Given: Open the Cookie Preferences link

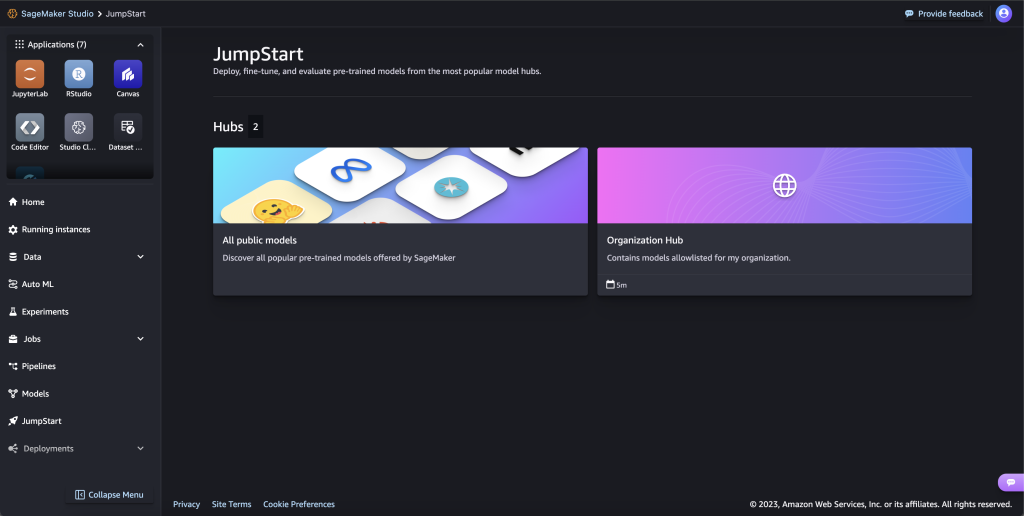Looking at the screenshot, I should coord(298,504).
